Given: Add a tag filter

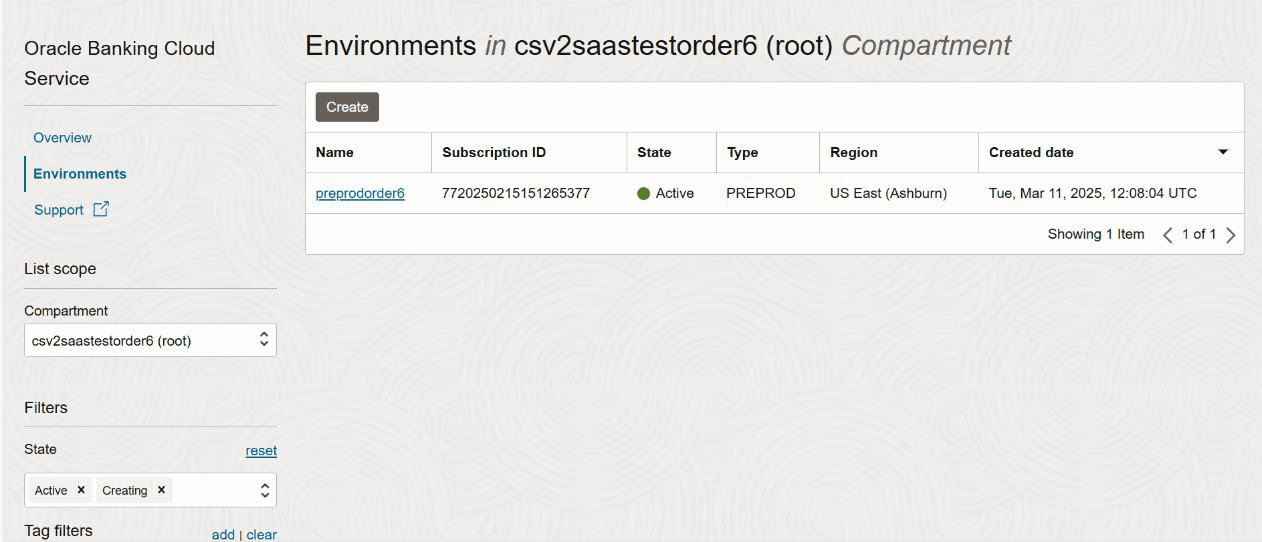Looking at the screenshot, I should click(223, 535).
